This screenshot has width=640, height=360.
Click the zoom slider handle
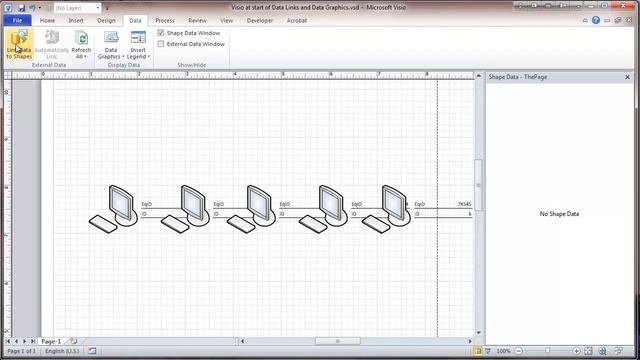[x=548, y=351]
